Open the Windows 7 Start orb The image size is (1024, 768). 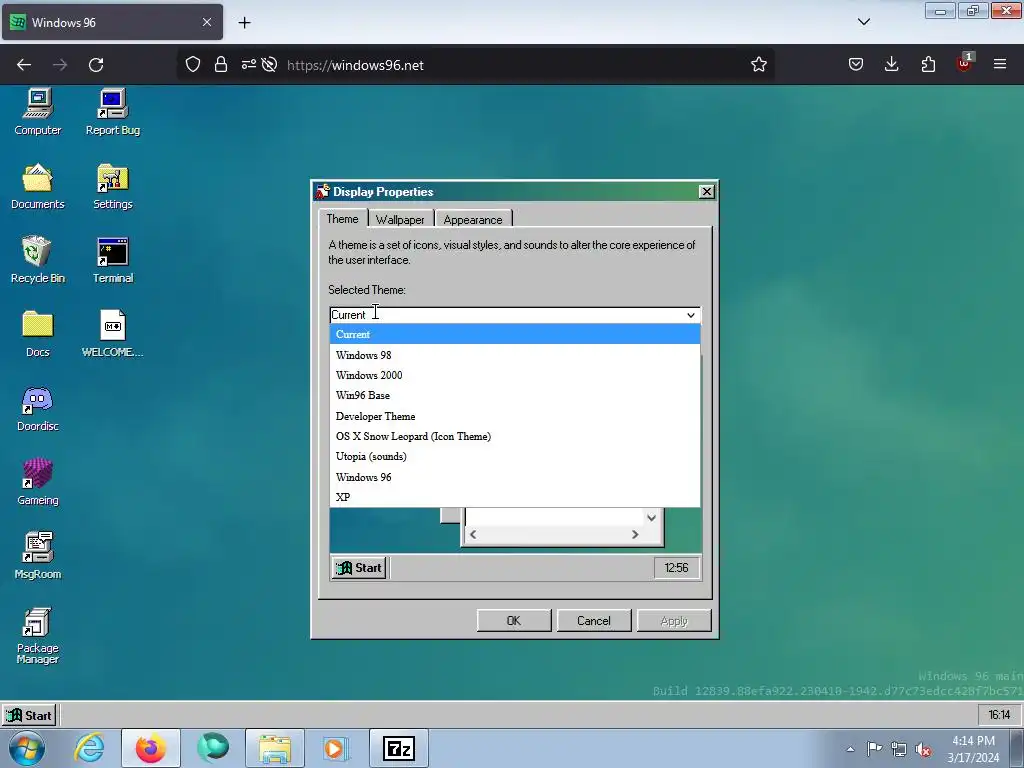pos(27,748)
